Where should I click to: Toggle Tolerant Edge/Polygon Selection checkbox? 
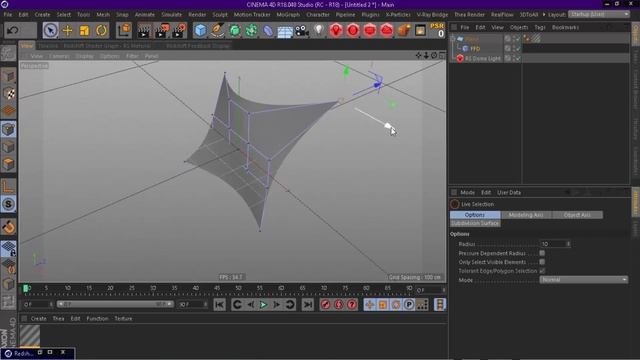542,271
